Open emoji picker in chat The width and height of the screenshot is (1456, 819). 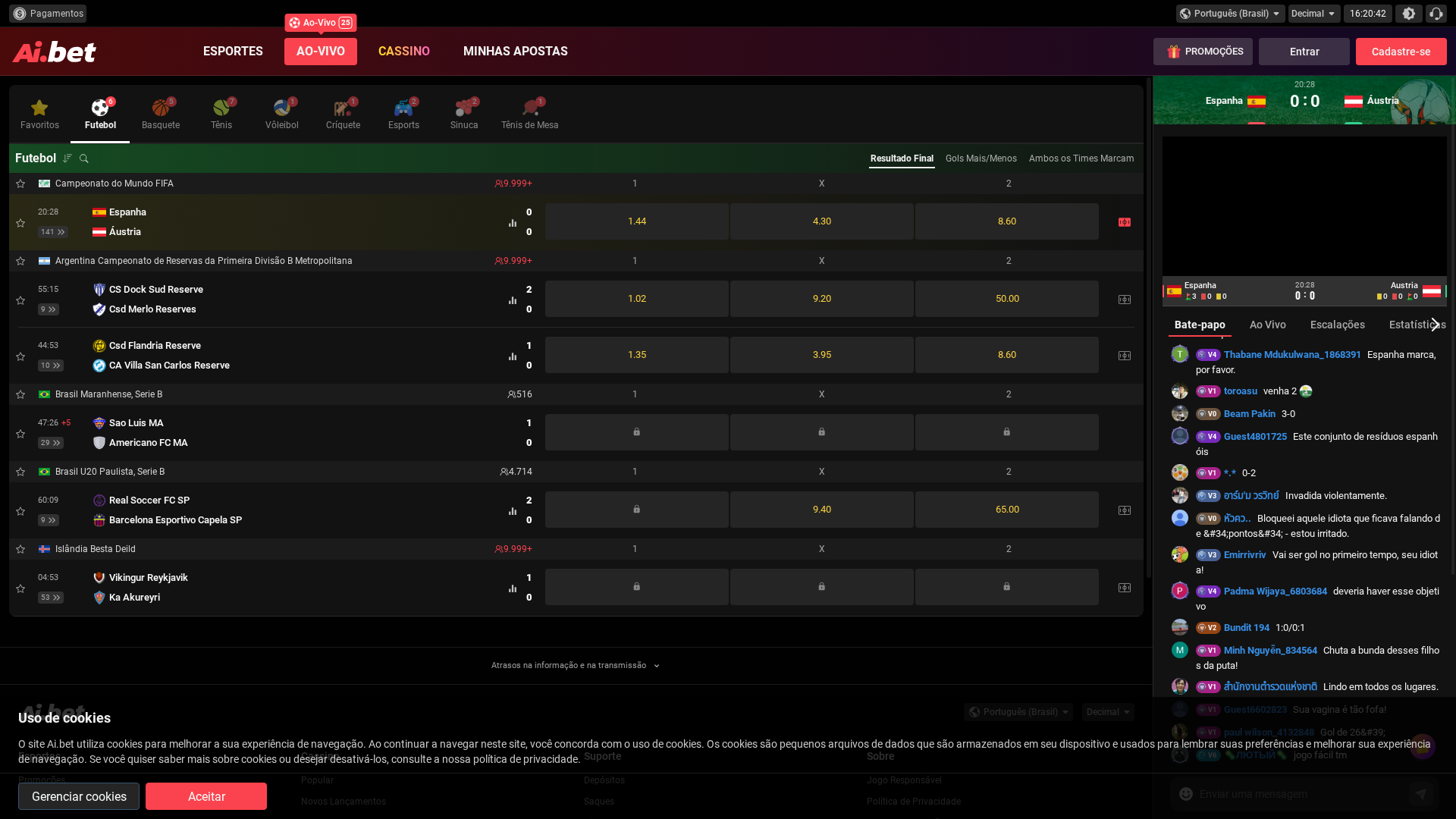click(1186, 794)
